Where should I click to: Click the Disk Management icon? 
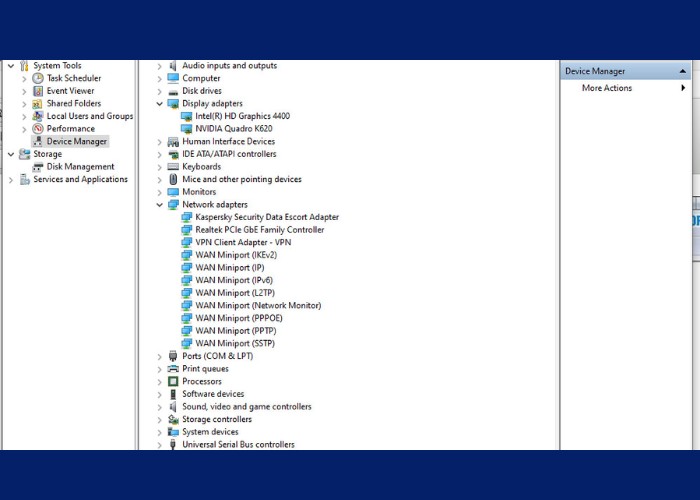click(x=38, y=167)
